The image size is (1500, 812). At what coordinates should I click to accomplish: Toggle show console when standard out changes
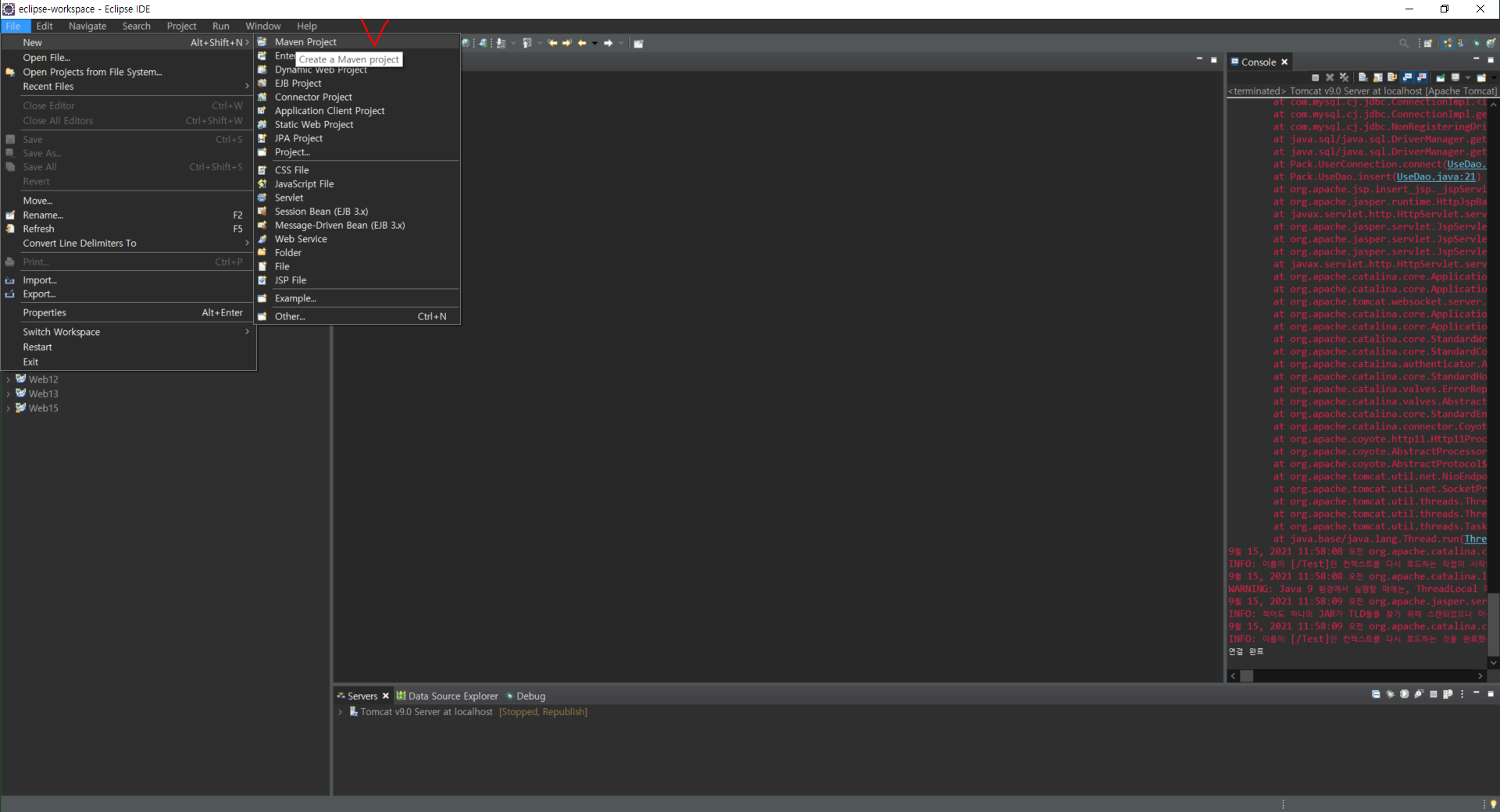click(1406, 77)
